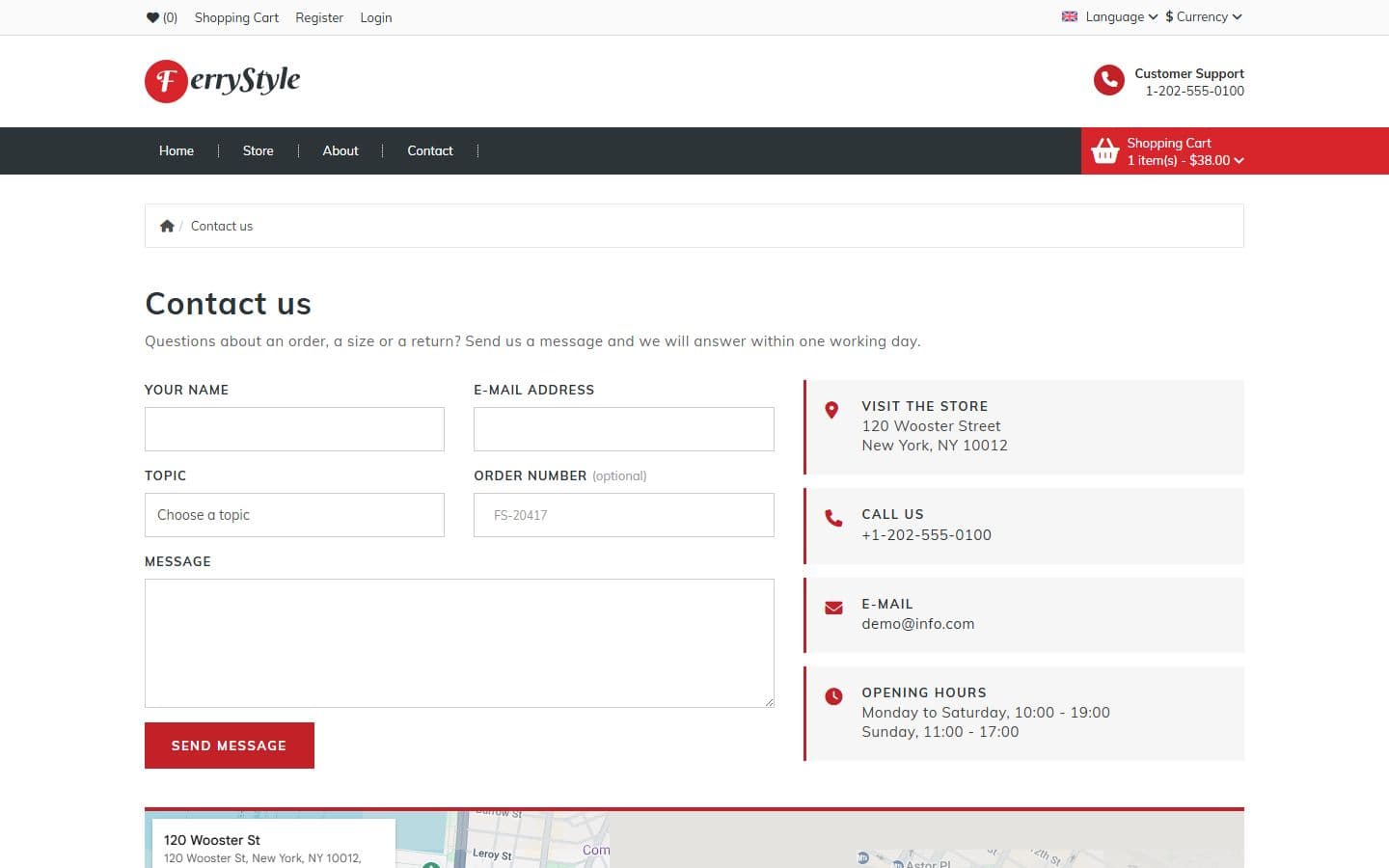
Task: Click the Monday to Saturday hours text
Action: [986, 713]
